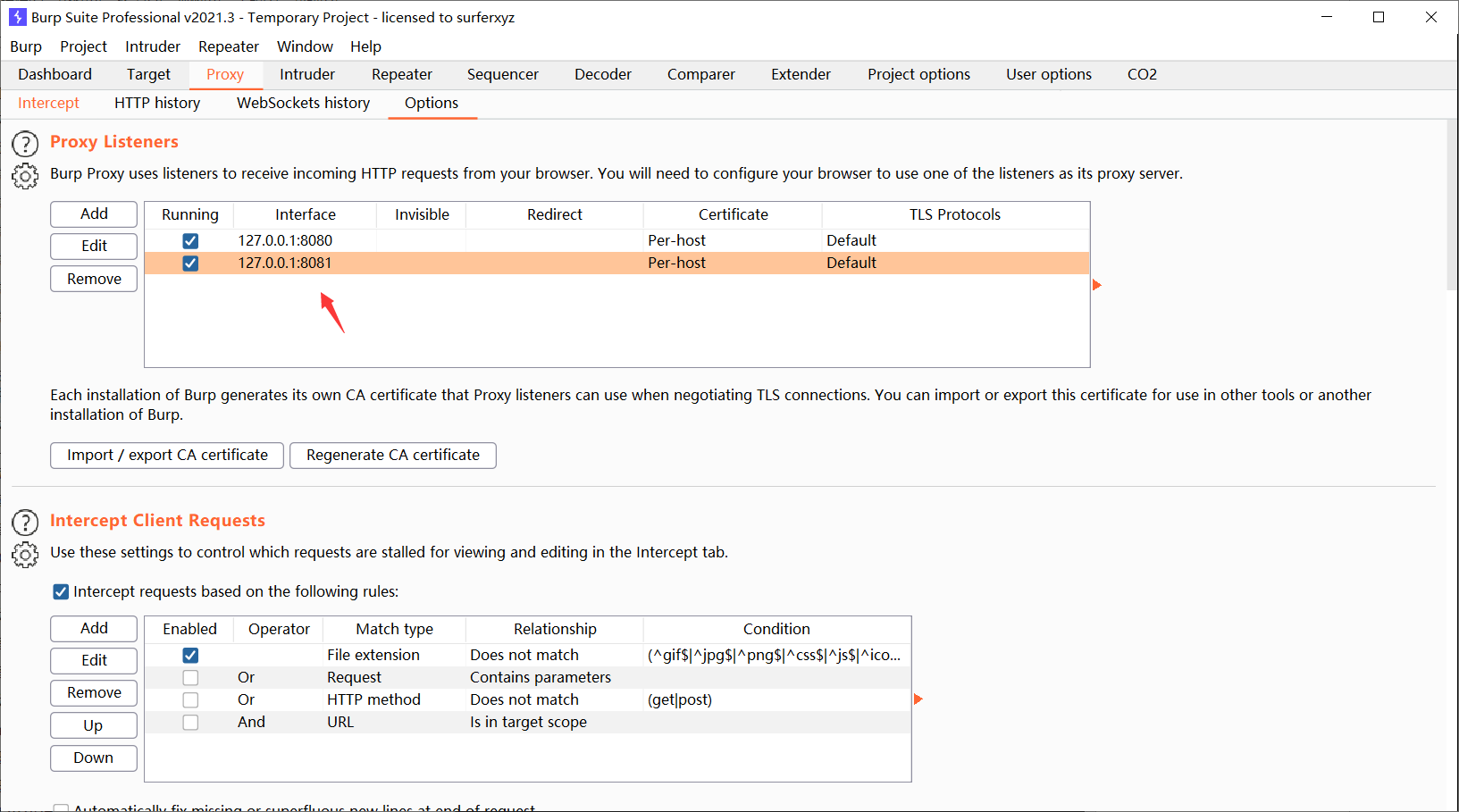
Task: Open the Burp menu
Action: click(26, 46)
